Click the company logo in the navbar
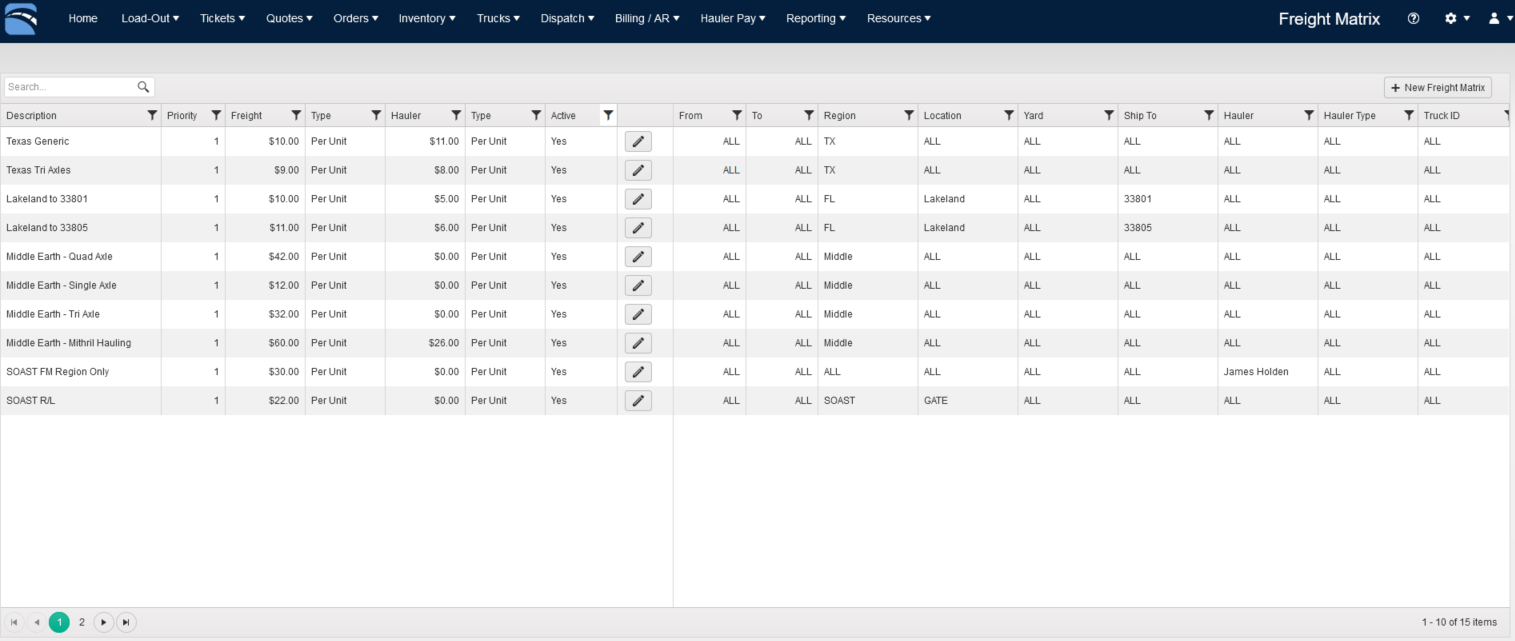This screenshot has width=1515, height=641. pos(21,19)
